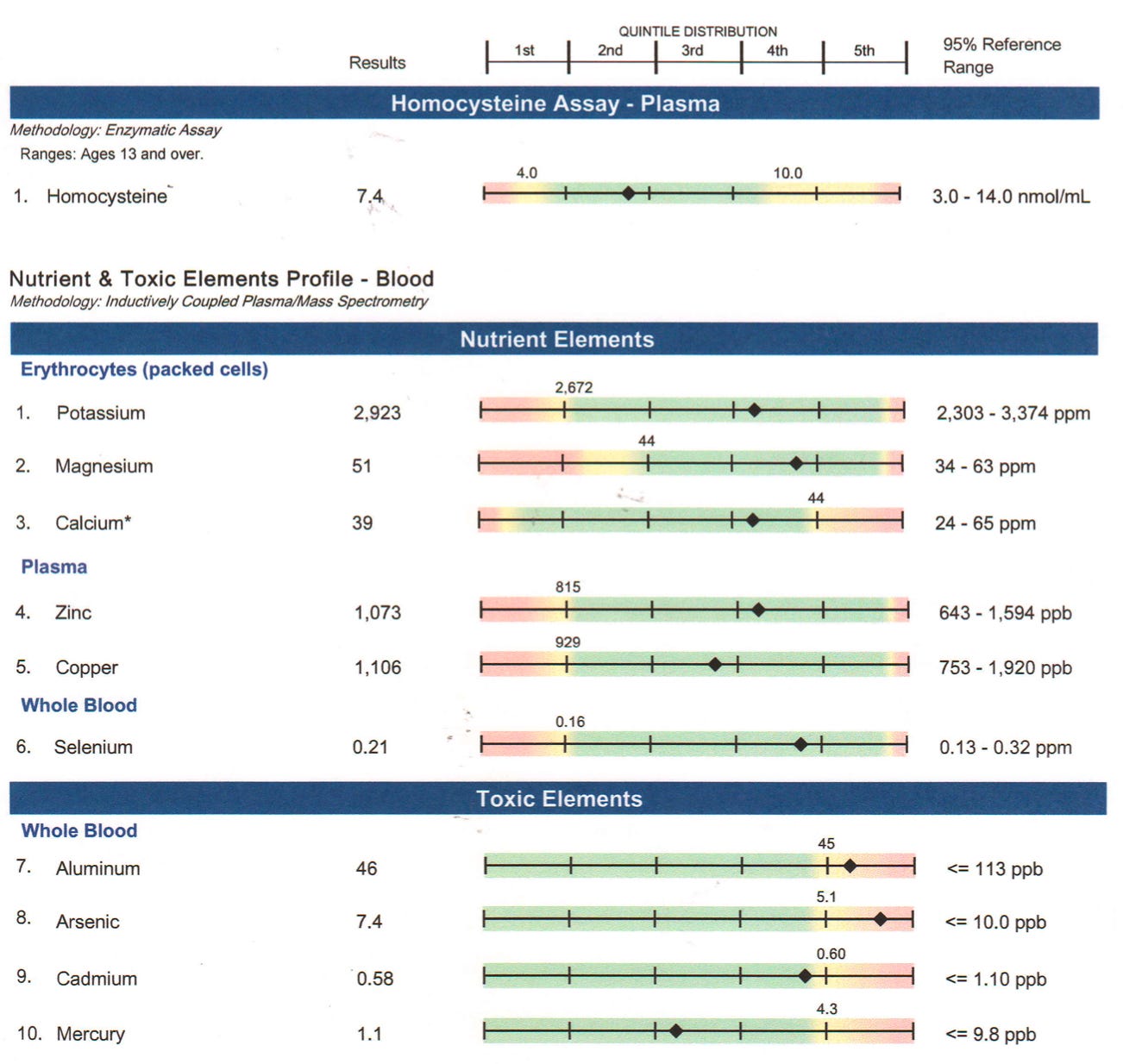This screenshot has width=1123, height=1064.
Task: Select the Cadmium marker on its bar
Action: tap(805, 975)
